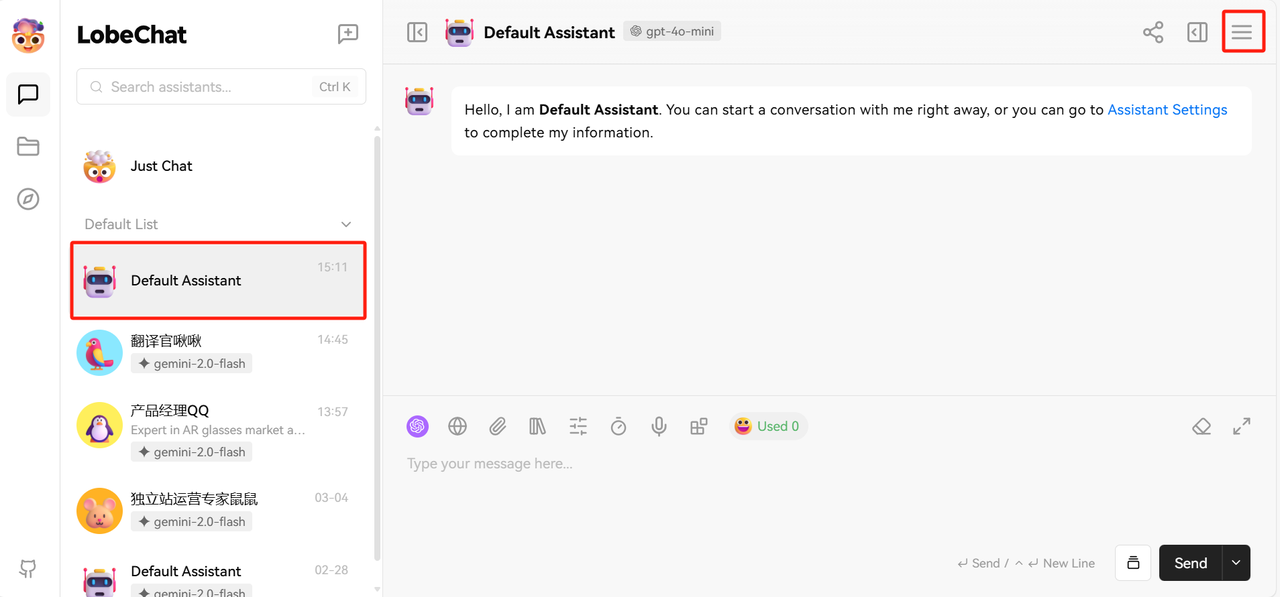Click the new assistant icon beside LobeChat
This screenshot has height=597, width=1280.
click(x=348, y=34)
